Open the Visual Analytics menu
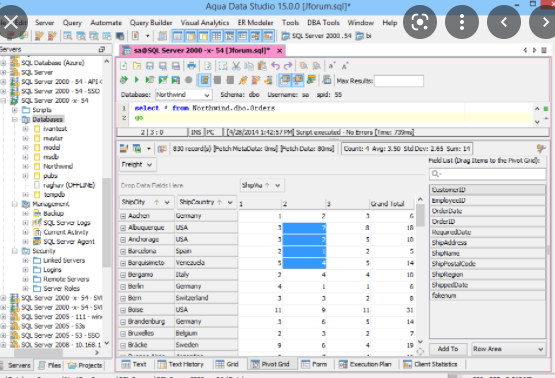 pos(205,23)
